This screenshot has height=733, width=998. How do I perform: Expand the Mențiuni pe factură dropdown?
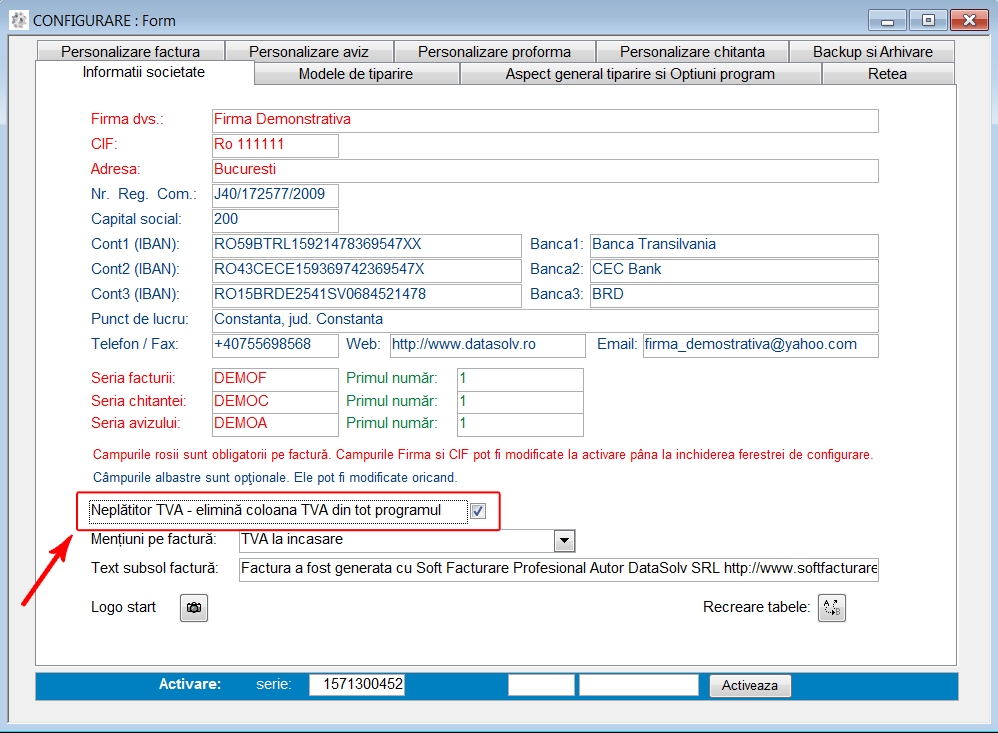pos(564,541)
